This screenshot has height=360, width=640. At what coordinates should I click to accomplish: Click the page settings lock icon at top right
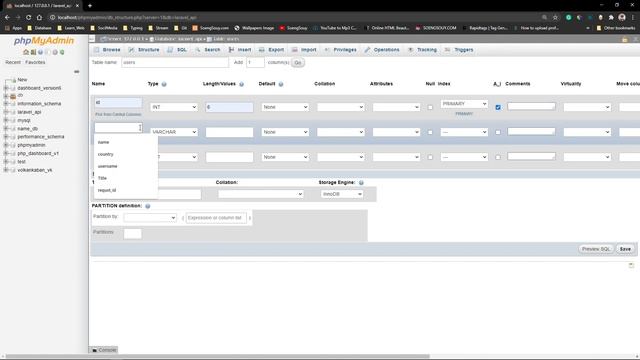tap(624, 39)
